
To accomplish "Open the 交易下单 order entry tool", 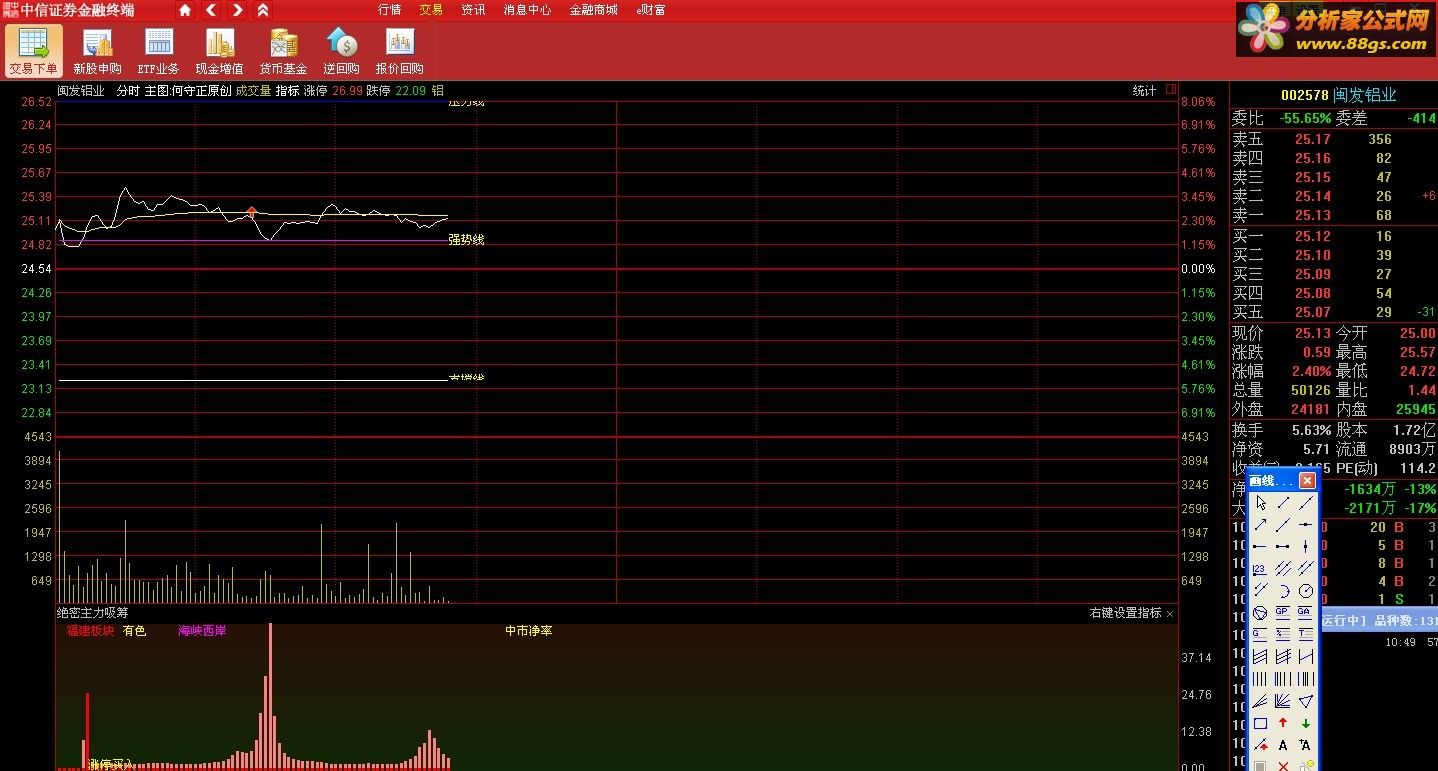I will coord(33,50).
